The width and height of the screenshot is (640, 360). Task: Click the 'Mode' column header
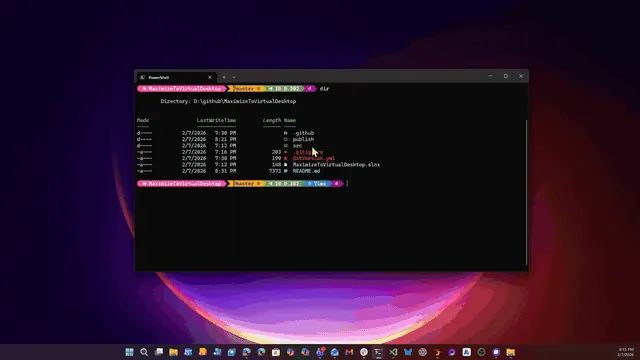[143, 120]
